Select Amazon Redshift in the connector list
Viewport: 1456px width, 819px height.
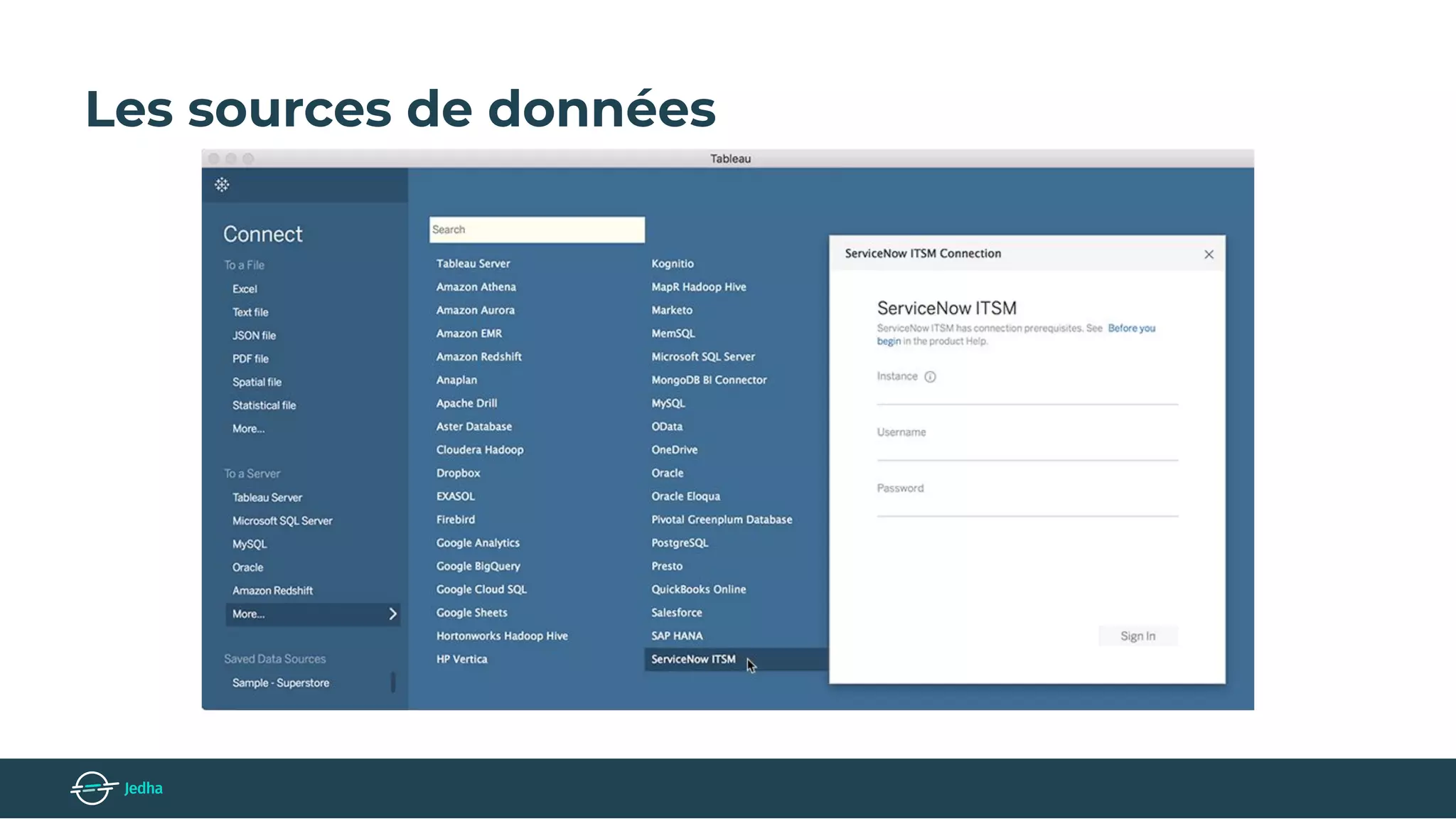(479, 357)
